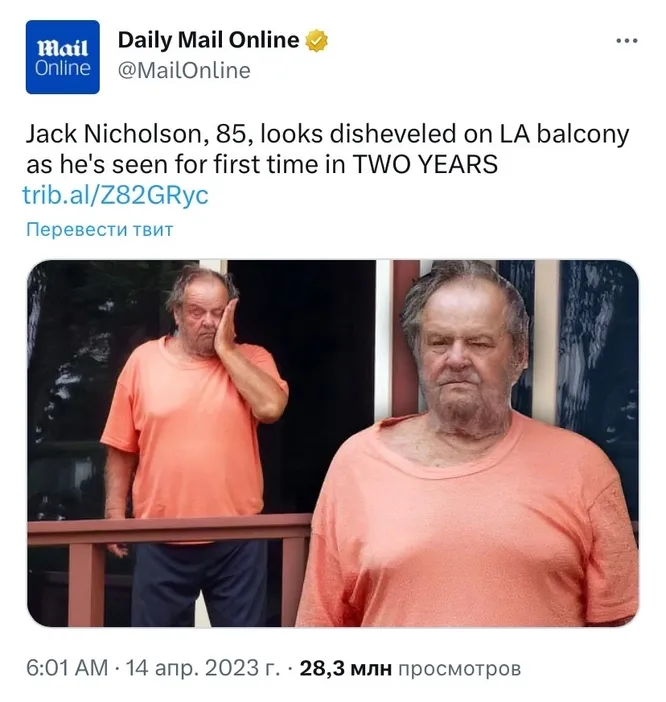Click the word Online in blue logo
Screen dimensions: 666x702
point(63,68)
